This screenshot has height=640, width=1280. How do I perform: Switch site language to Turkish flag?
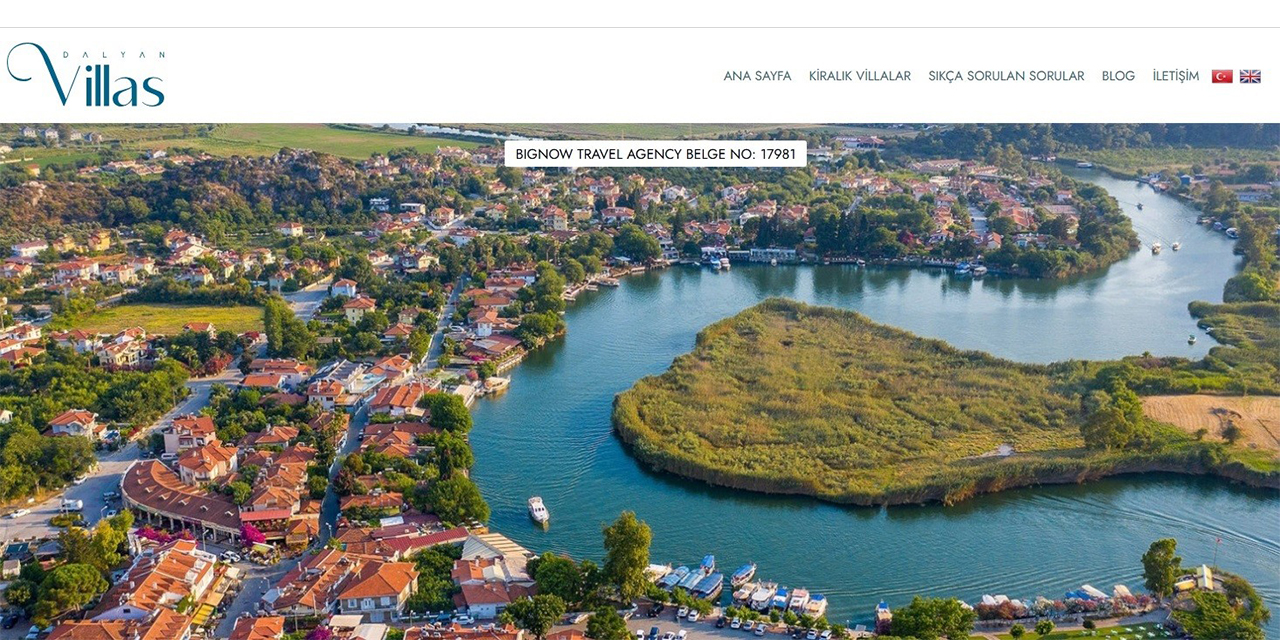pyautogui.click(x=1222, y=76)
